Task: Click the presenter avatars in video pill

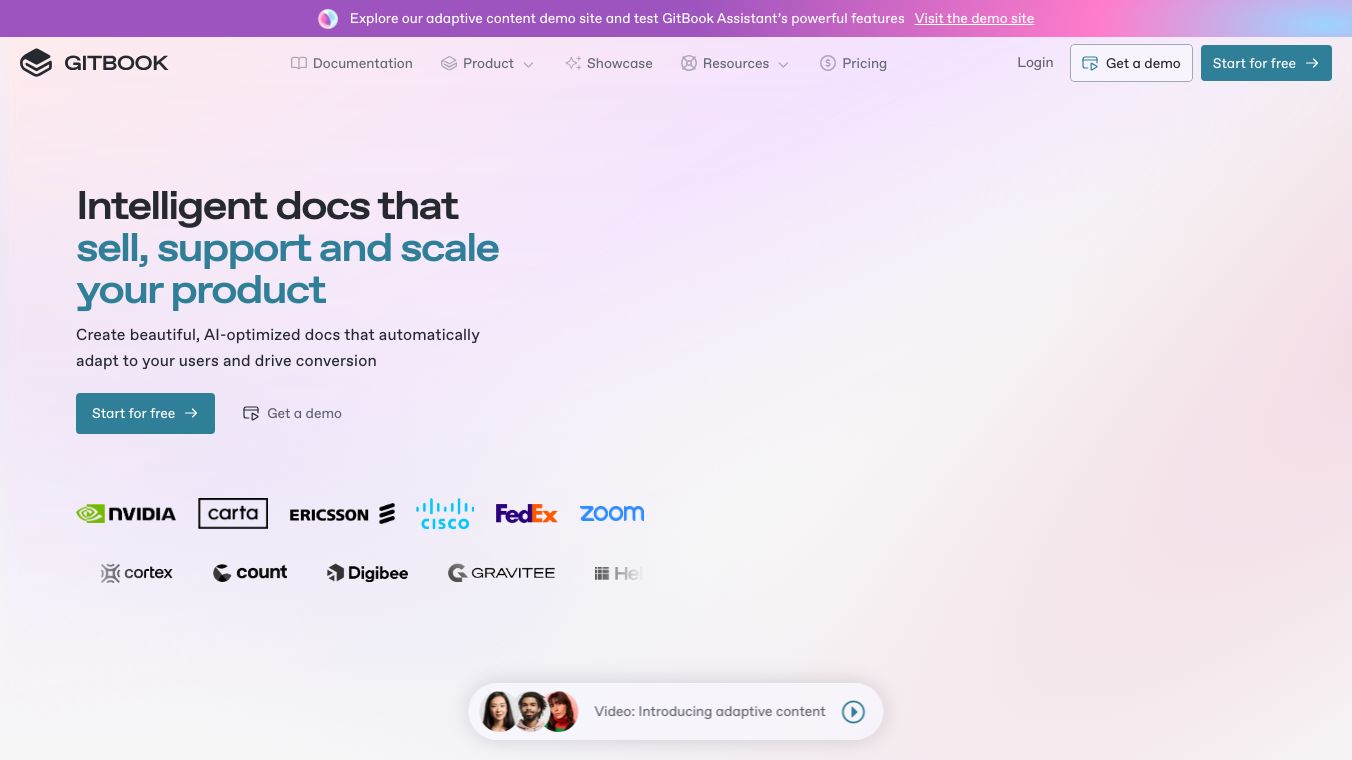Action: (x=529, y=712)
